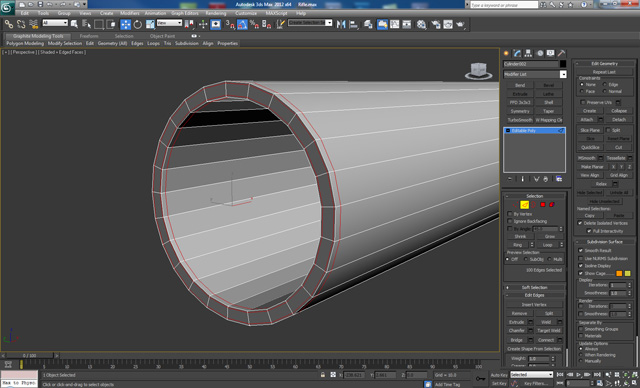The image size is (640, 388).
Task: Collapse the Subdivision Surface rollout
Action: point(605,242)
